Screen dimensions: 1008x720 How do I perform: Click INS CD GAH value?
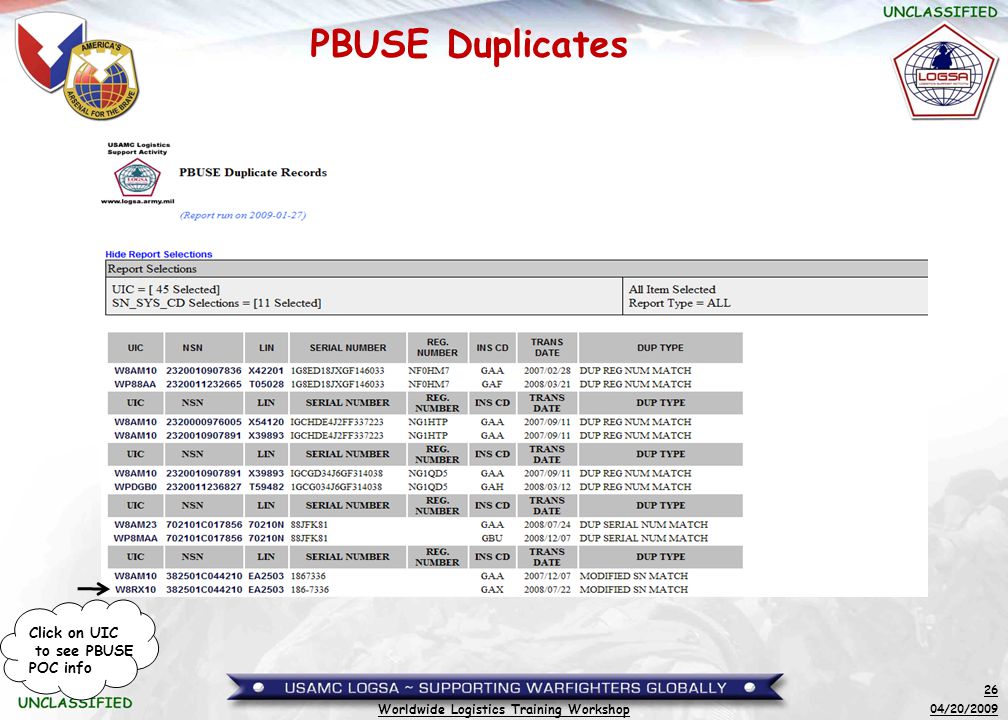click(x=492, y=487)
